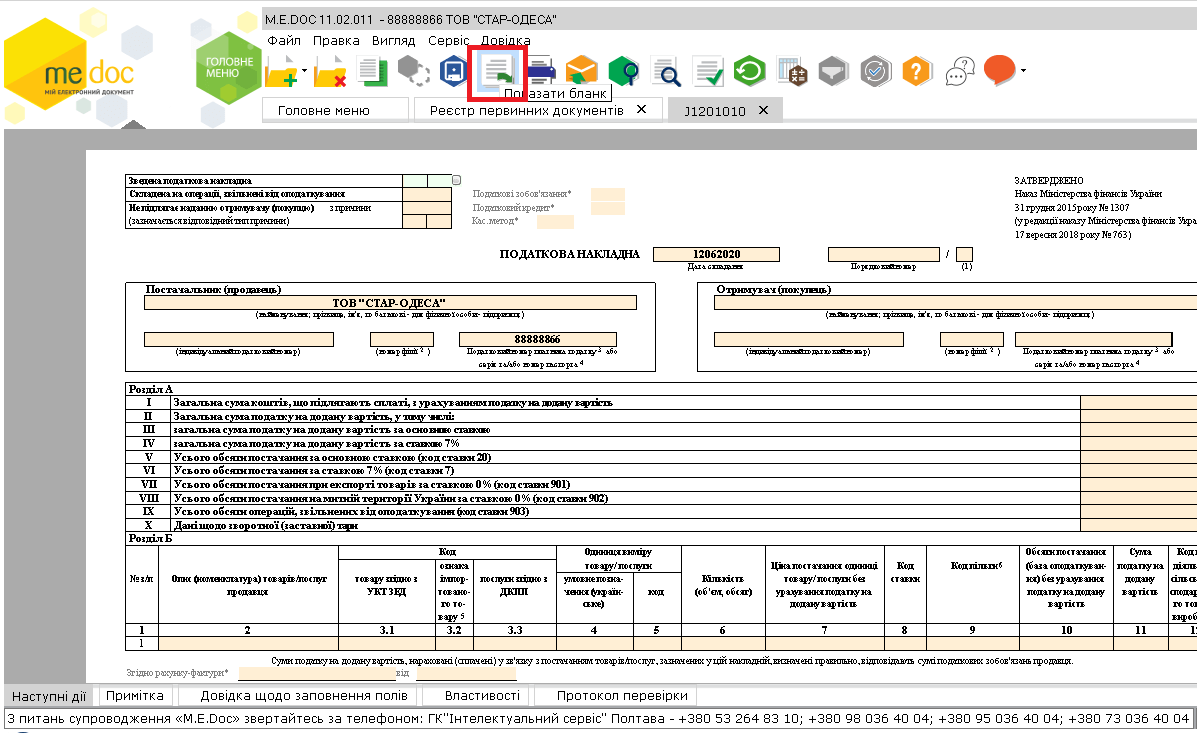Click the gray hexagons toolbar icon
Image resolution: width=1197 pixels, height=733 pixels.
click(413, 72)
